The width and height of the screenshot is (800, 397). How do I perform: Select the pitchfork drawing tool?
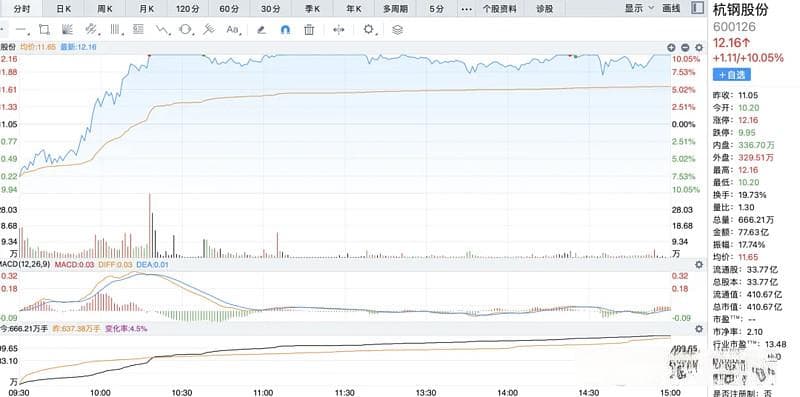[208, 30]
